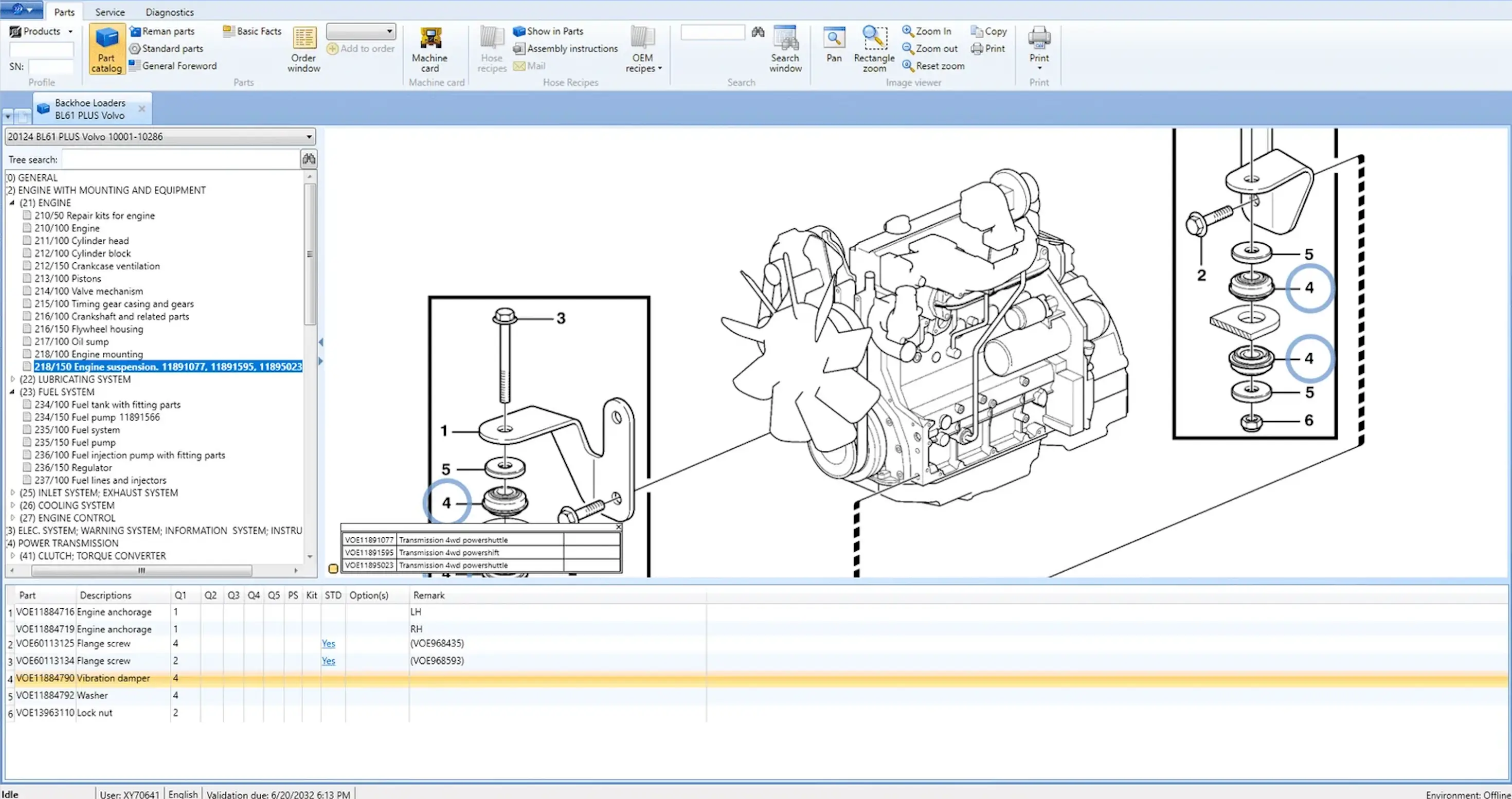This screenshot has height=799, width=1512.
Task: Click the Yes link for VOE60113125 flange screw
Action: (328, 643)
